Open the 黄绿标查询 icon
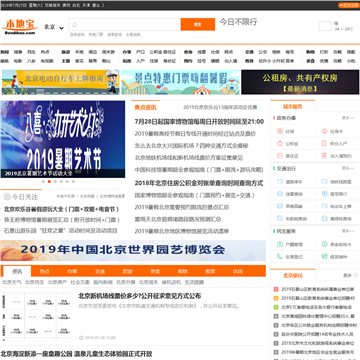360x360 pixels. [x=324, y=219]
